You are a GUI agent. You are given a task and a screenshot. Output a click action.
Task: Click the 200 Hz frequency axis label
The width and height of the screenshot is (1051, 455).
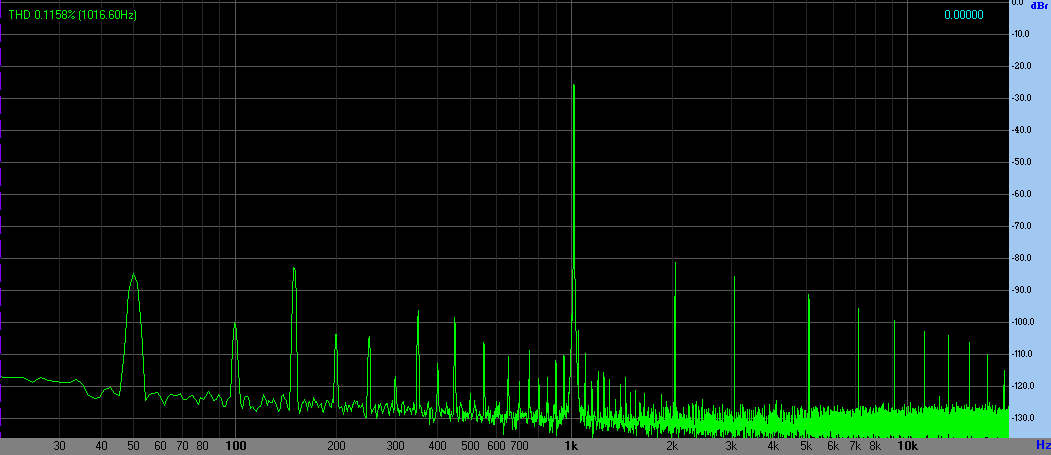coord(336,446)
